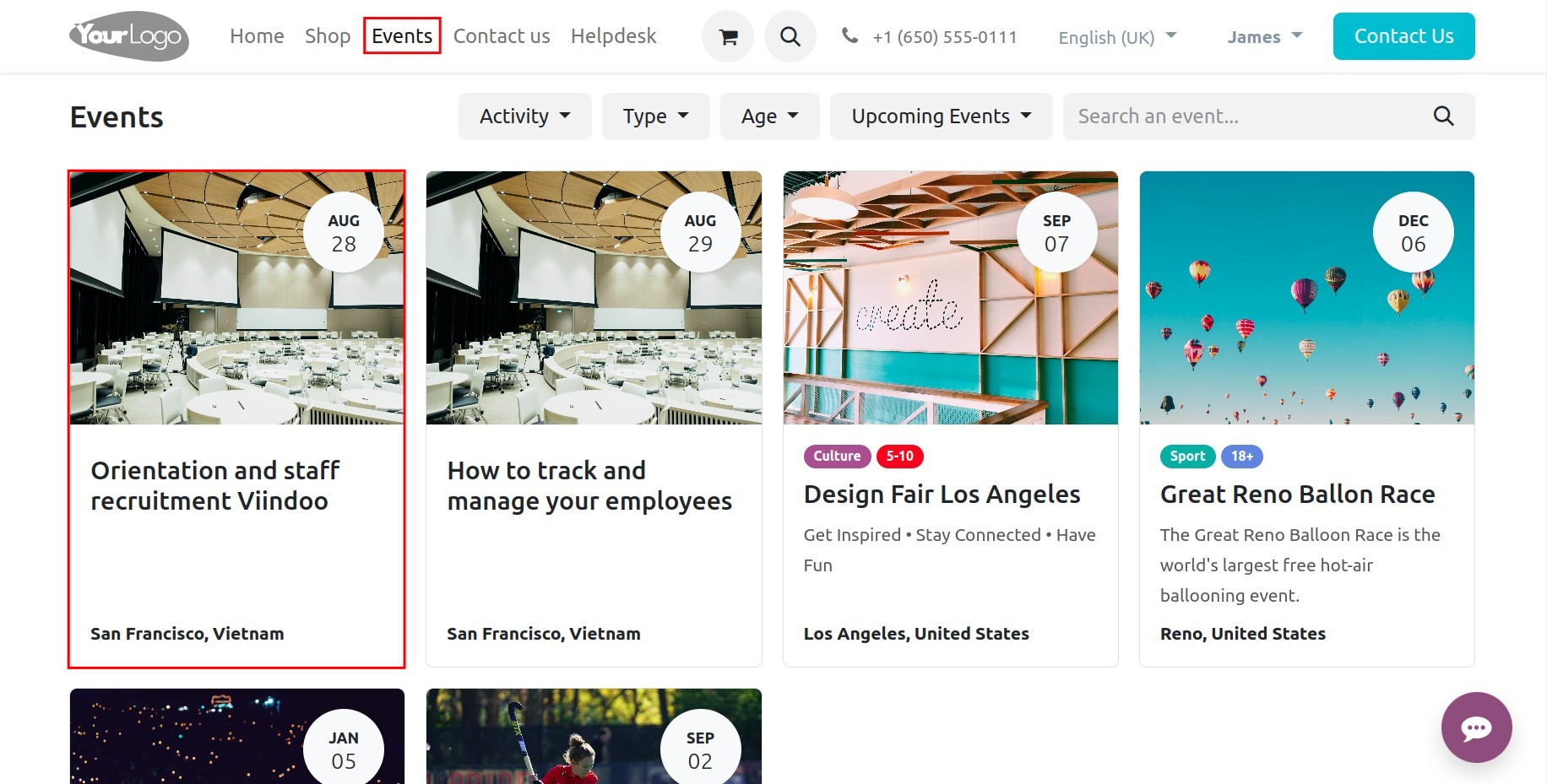Viewport: 1547px width, 784px height.
Task: Click the header search magnifier icon
Action: pos(790,36)
